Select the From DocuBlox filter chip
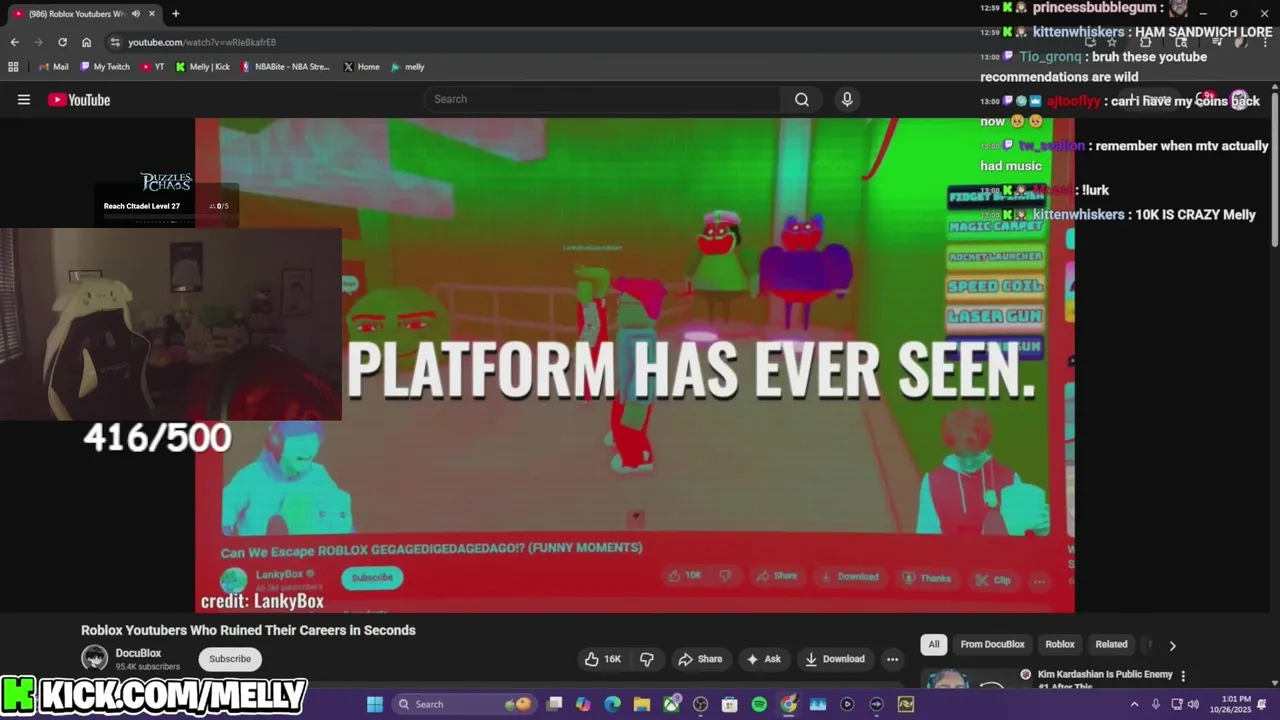This screenshot has width=1280, height=720. [992, 645]
